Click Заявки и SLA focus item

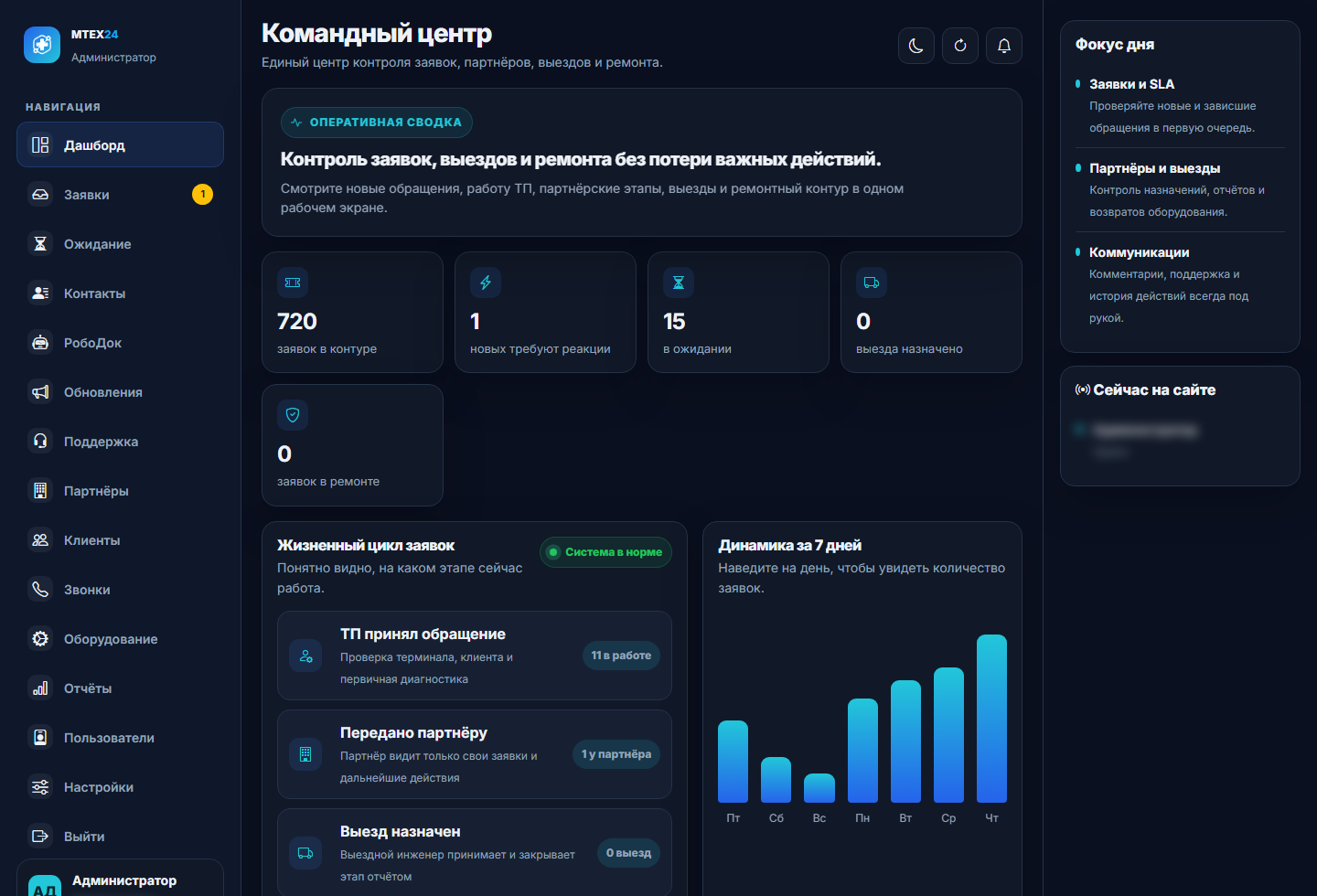coord(1180,105)
